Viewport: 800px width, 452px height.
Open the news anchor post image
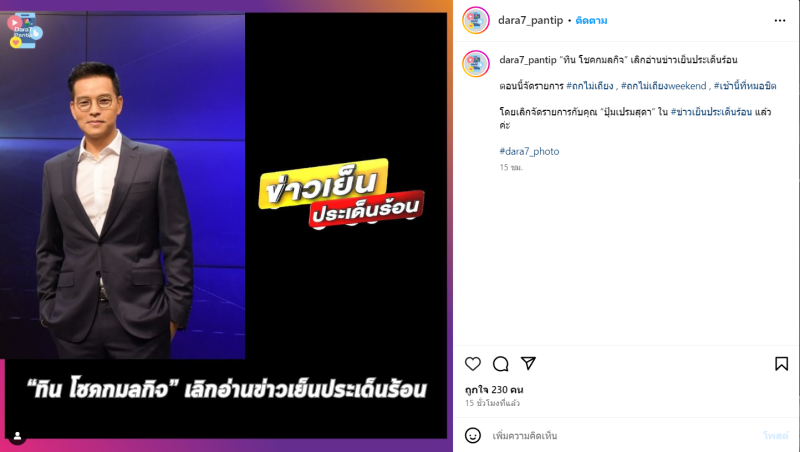[x=223, y=225]
